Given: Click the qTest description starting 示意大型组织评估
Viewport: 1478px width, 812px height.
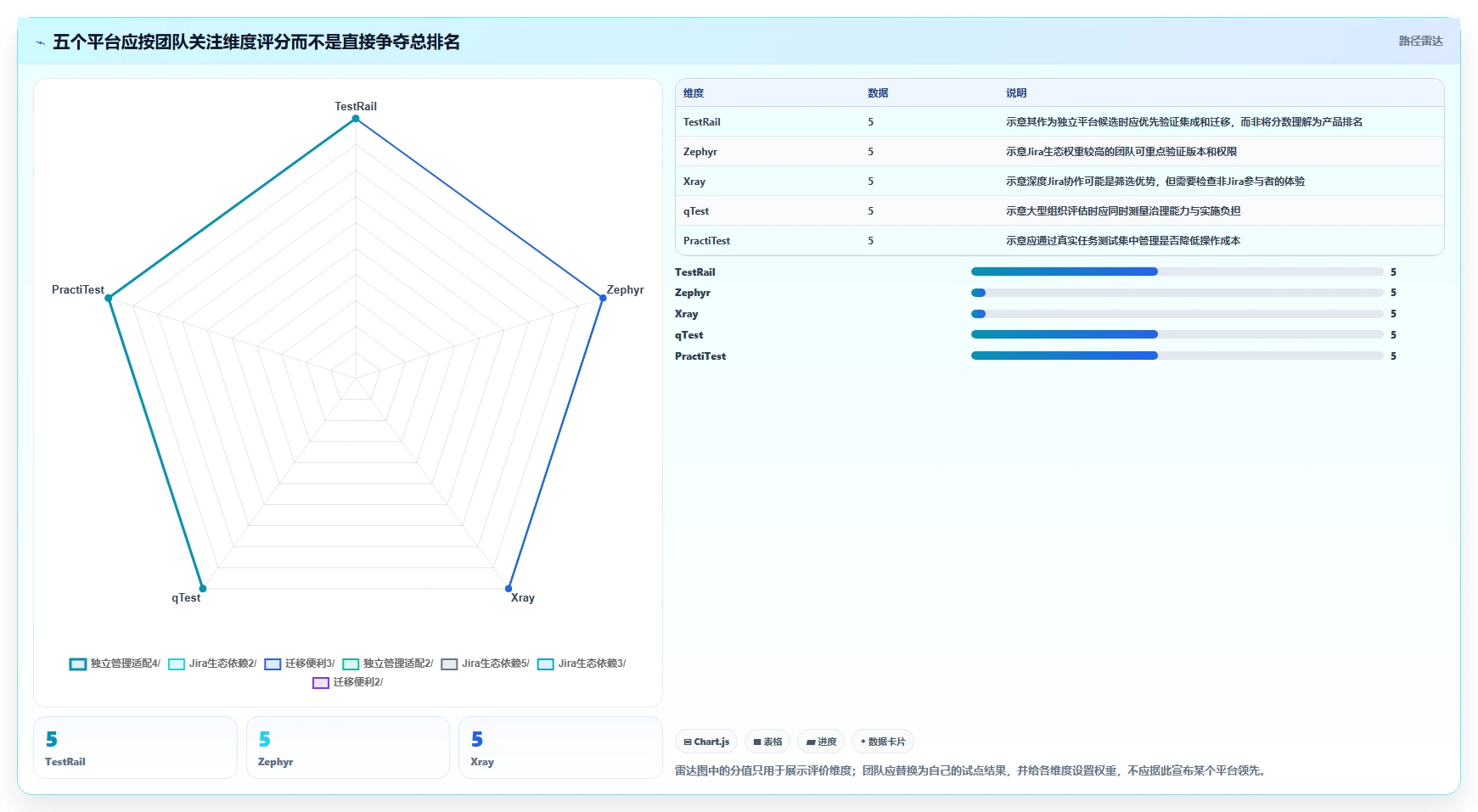Looking at the screenshot, I should [1123, 211].
